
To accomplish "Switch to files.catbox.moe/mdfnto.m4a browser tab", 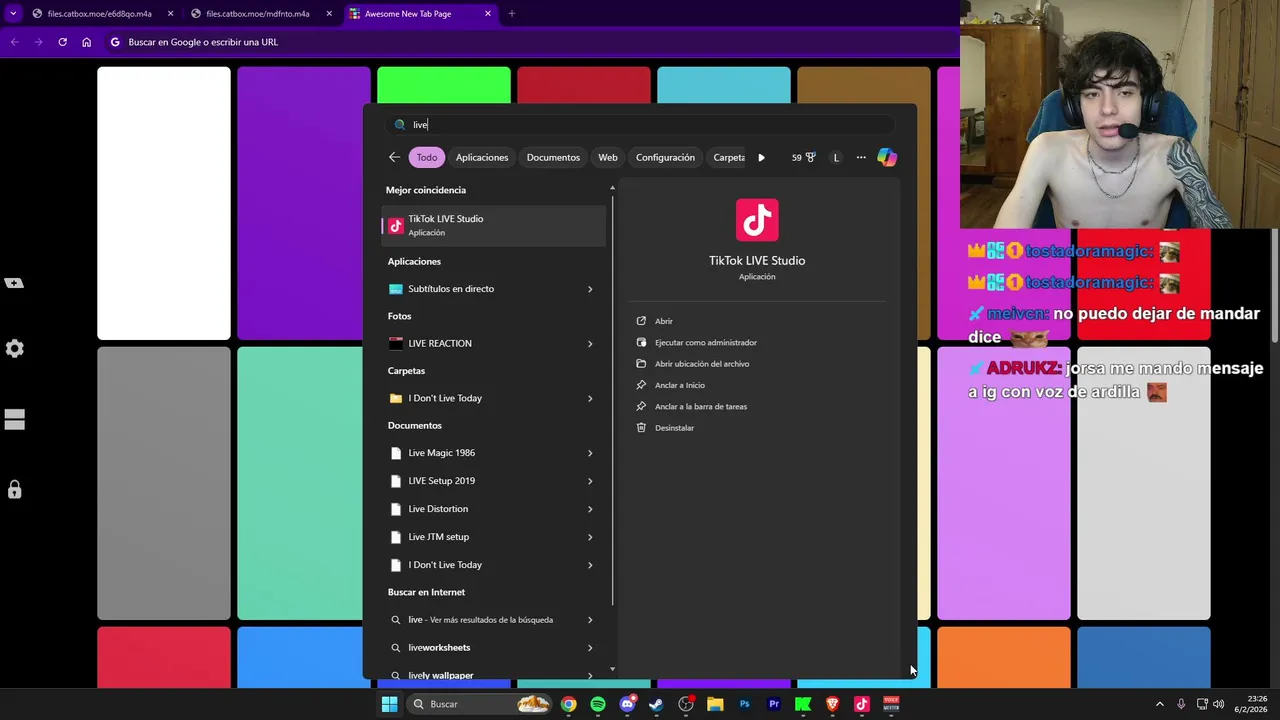I will pos(260,14).
